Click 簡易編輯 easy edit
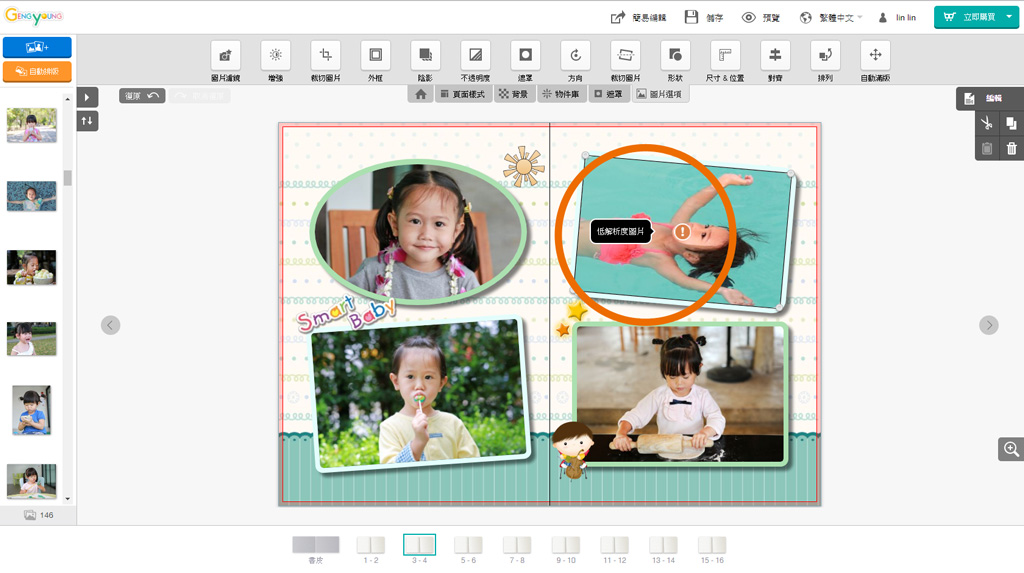1024x573 pixels. (x=638, y=18)
